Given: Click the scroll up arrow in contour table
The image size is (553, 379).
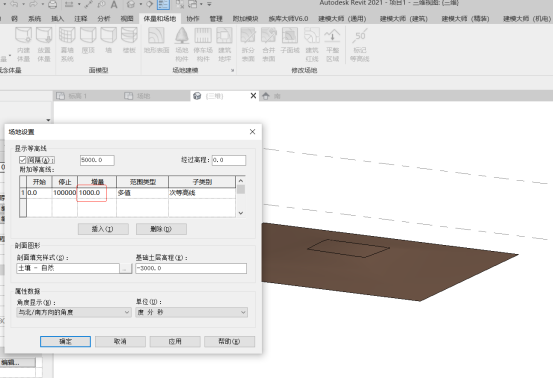Looking at the screenshot, I should 241,181.
